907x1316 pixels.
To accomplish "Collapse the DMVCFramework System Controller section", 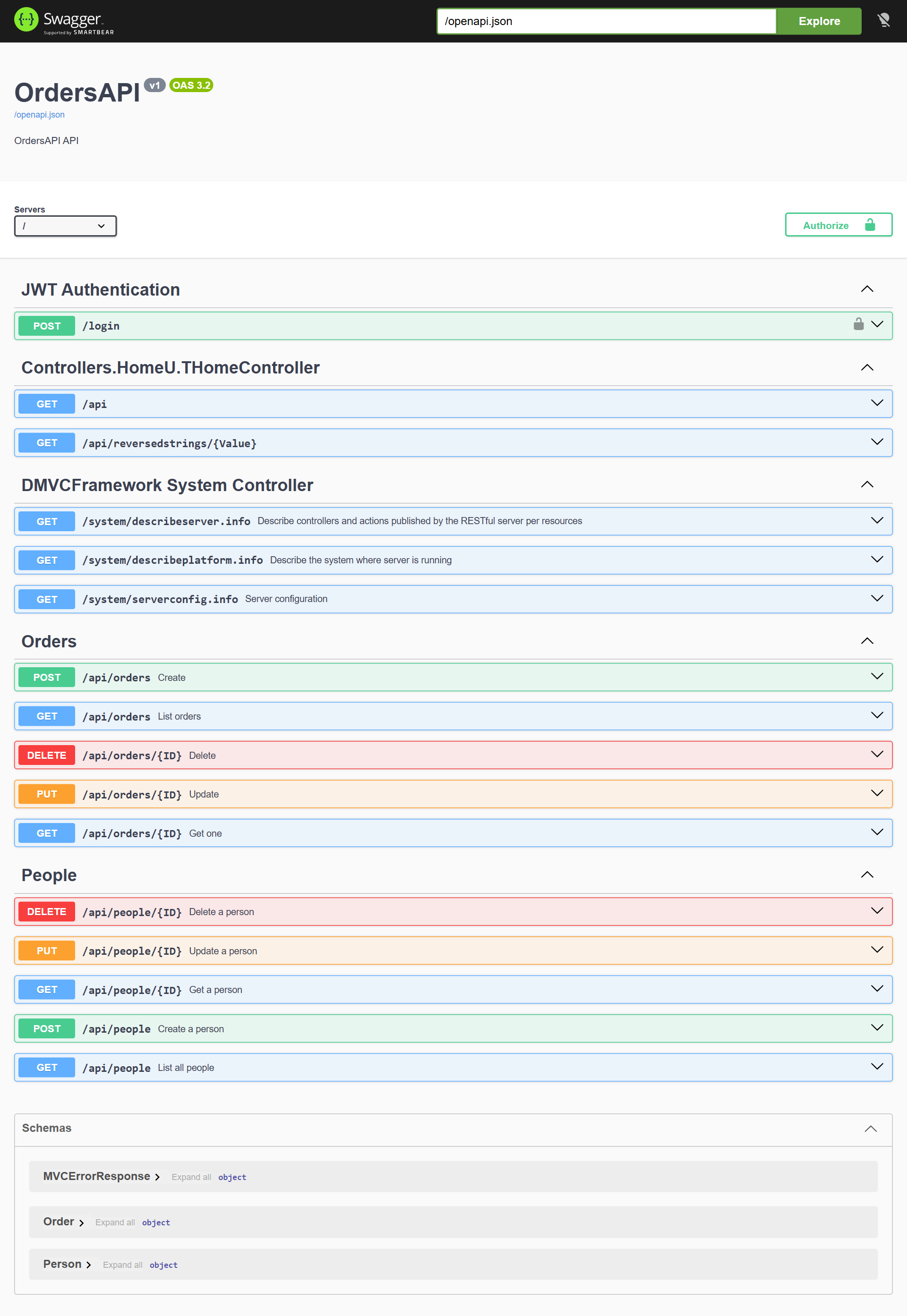I will coord(867,484).
